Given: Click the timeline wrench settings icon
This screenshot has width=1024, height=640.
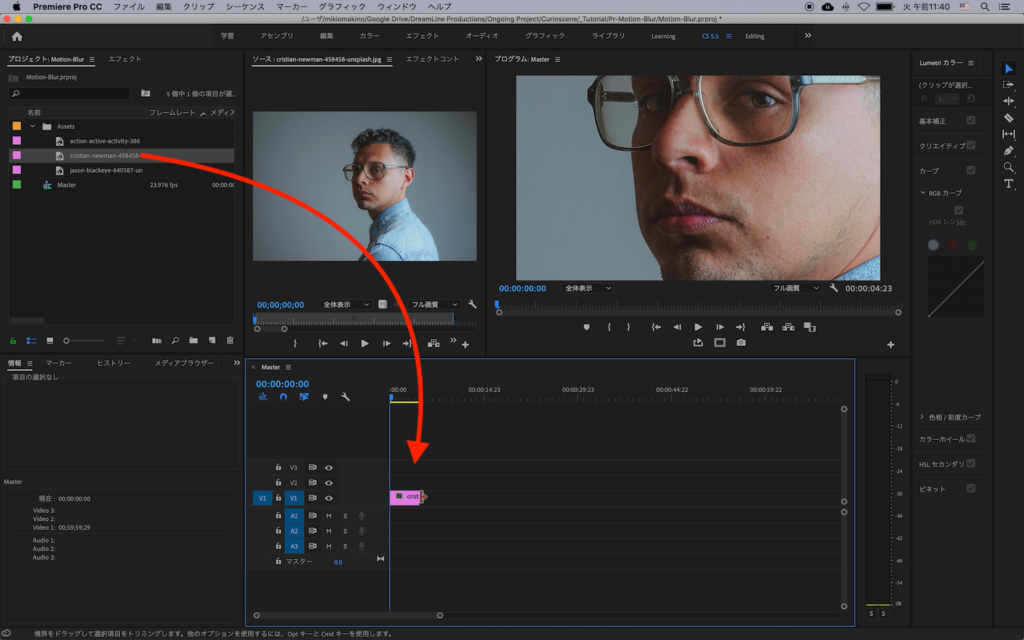Looking at the screenshot, I should [345, 397].
